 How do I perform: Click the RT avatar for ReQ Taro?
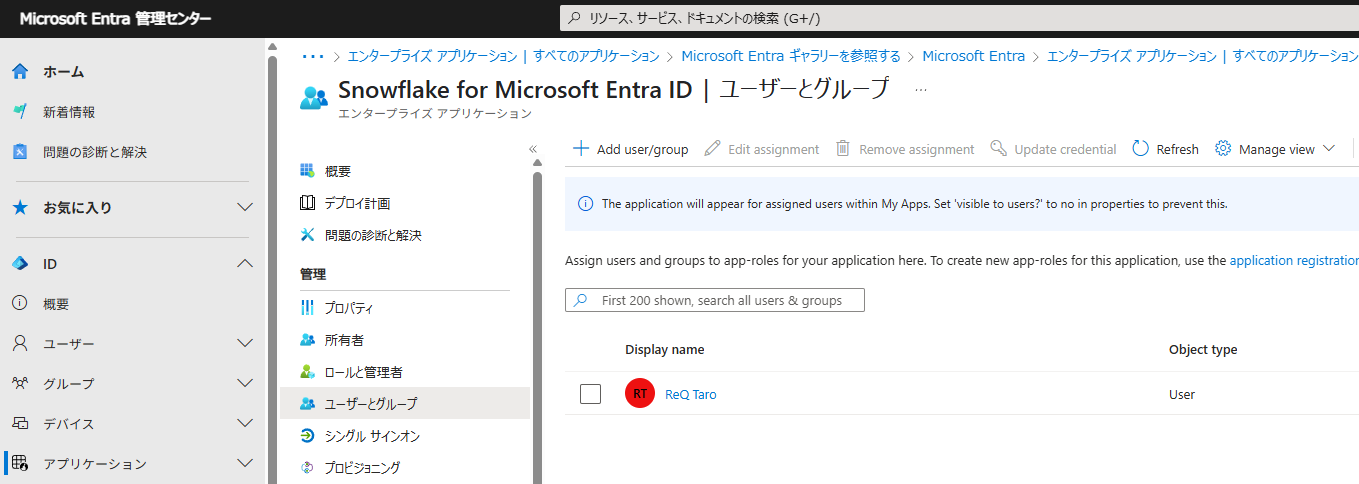point(640,394)
